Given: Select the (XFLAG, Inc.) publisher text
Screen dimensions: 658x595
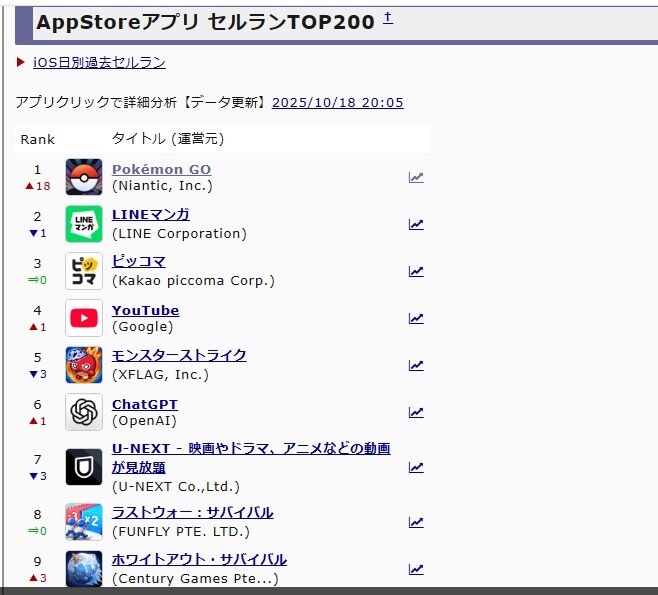Looking at the screenshot, I should coord(160,374).
